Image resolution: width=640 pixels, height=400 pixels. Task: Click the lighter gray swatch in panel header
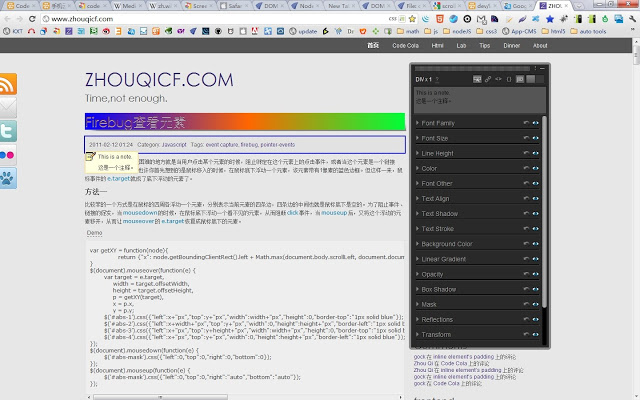pos(530,79)
